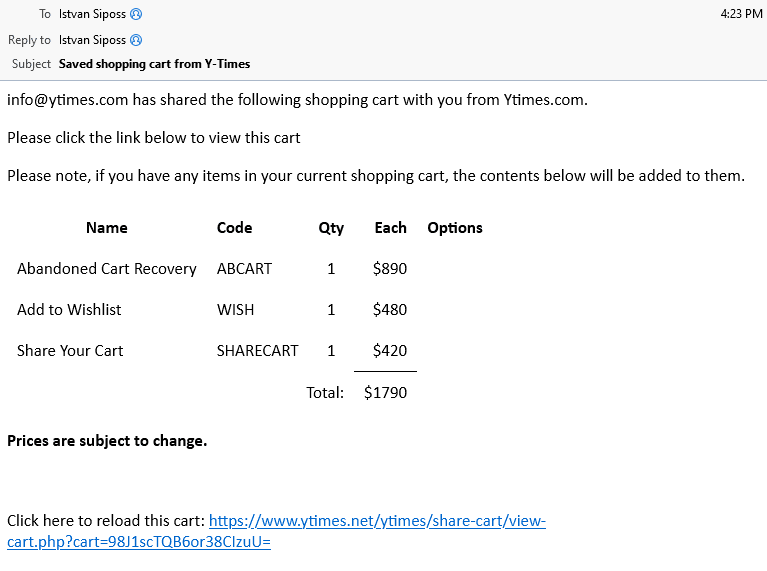This screenshot has height=571, width=767.
Task: Click contact icon beside Reply to name
Action: 136,40
